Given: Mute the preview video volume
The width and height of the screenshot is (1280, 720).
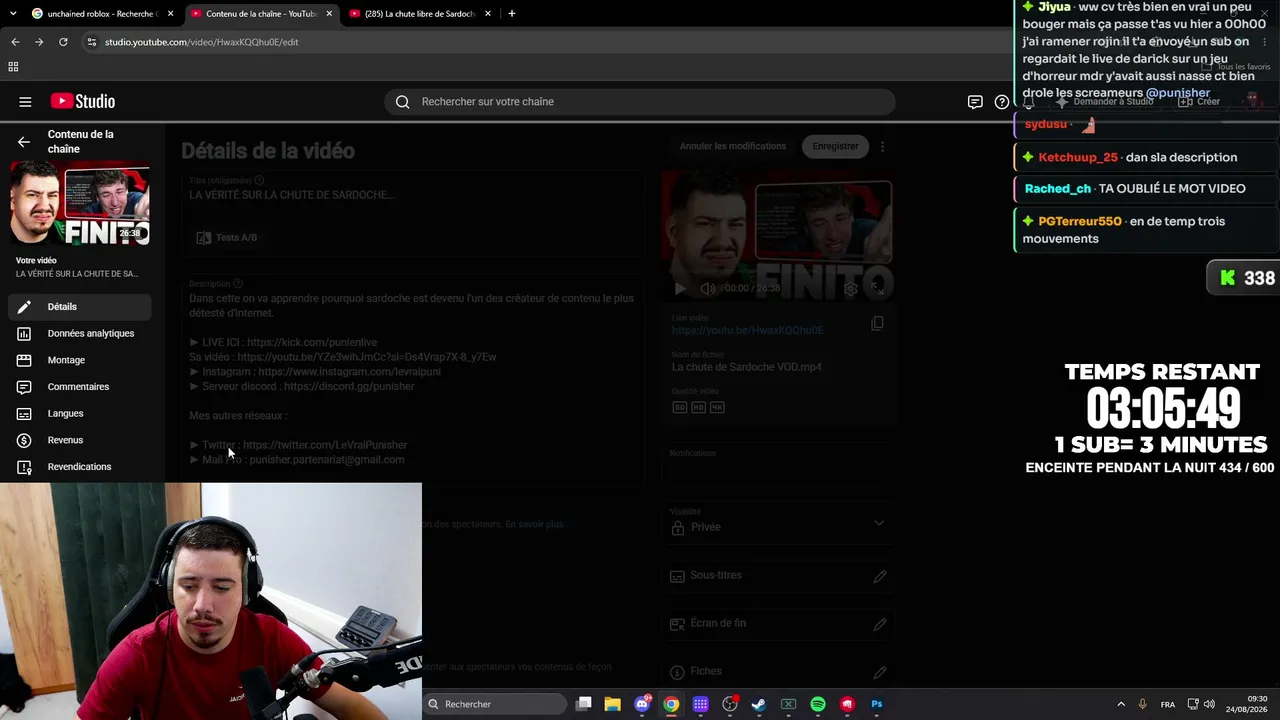Looking at the screenshot, I should pos(707,288).
